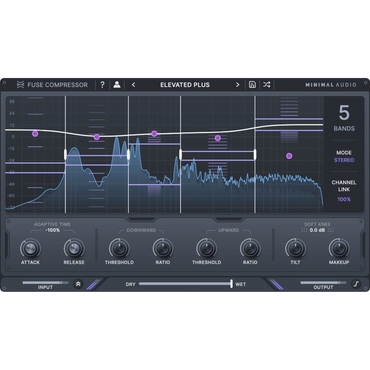
Task: Click the Dry label
Action: (130, 284)
